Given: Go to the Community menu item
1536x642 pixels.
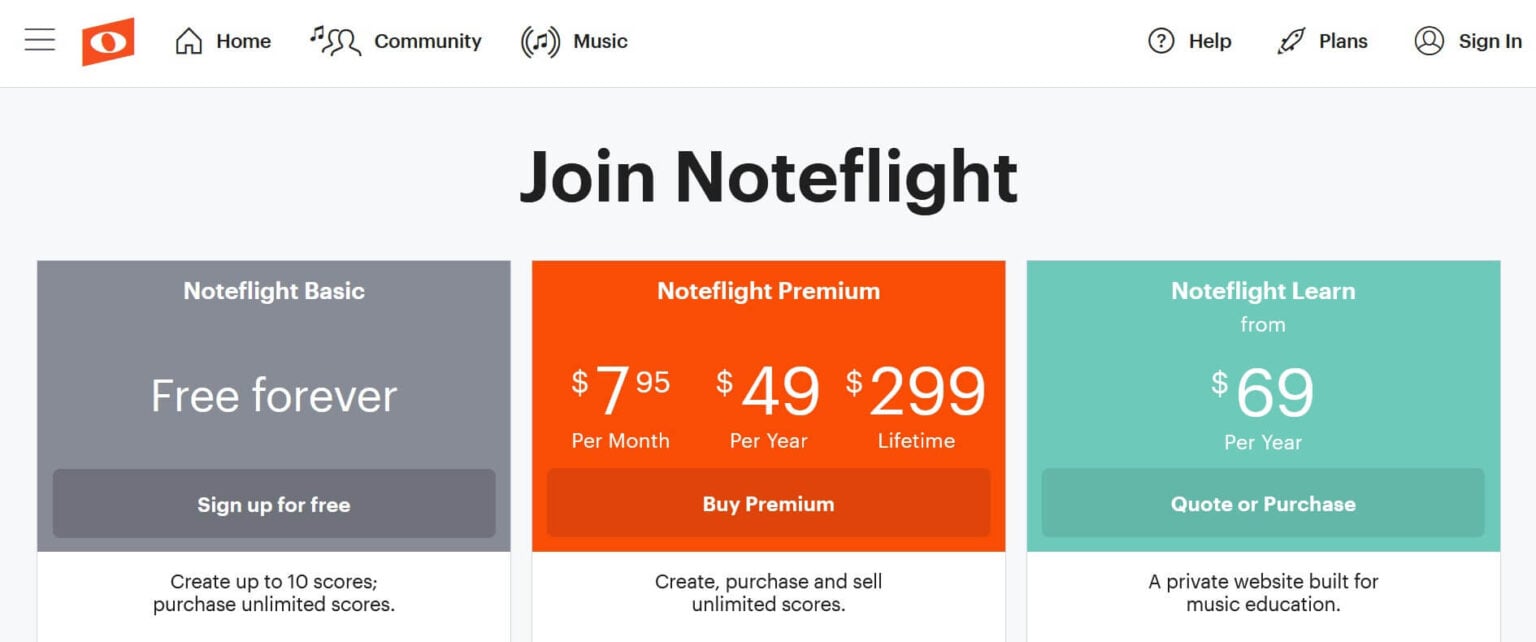Looking at the screenshot, I should click(428, 41).
